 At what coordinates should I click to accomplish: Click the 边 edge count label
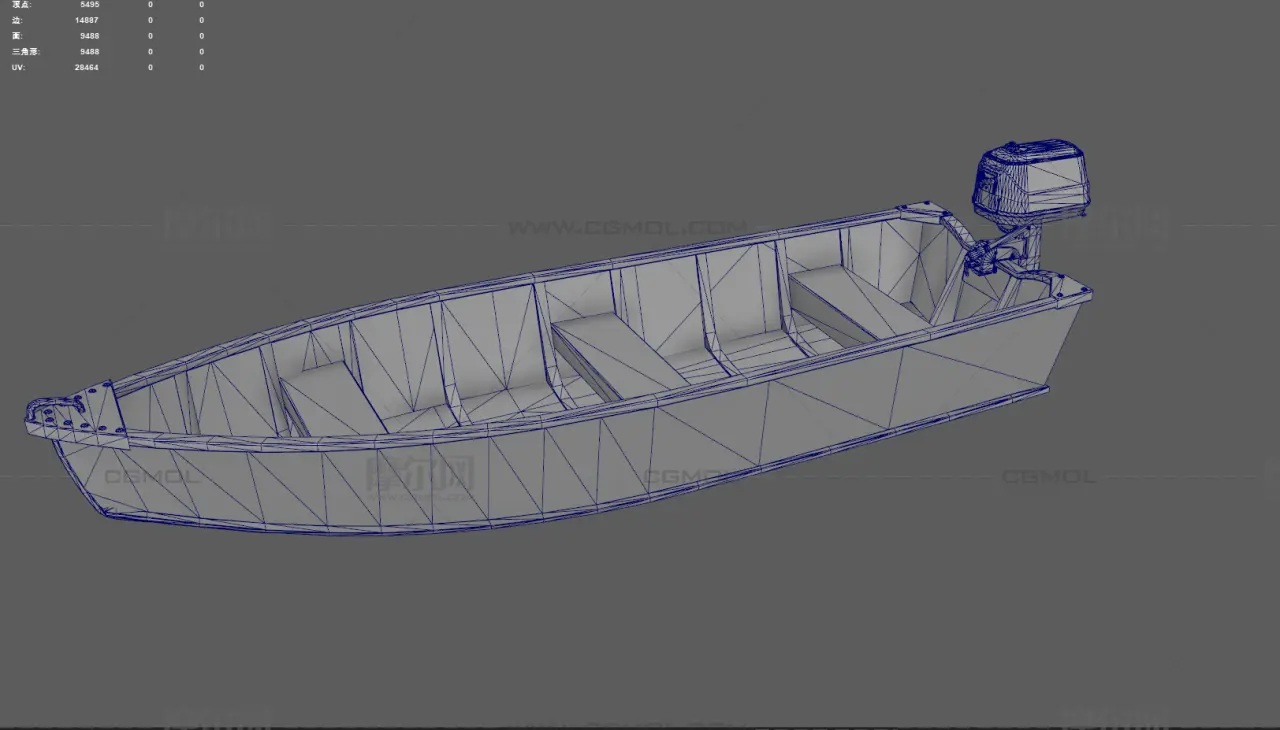click(16, 20)
